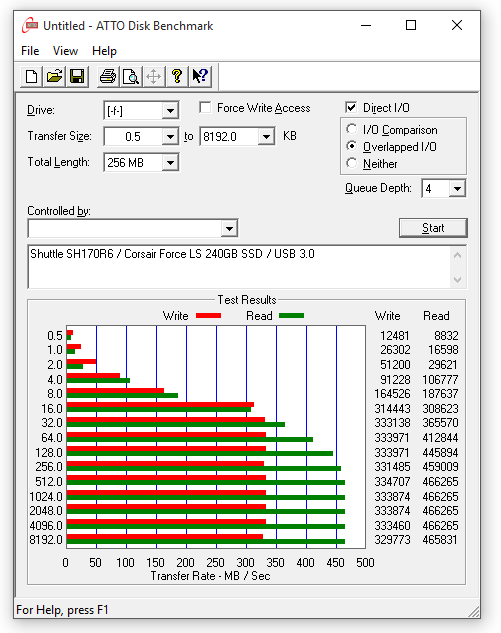Minimize the ATTO Disk Benchmark window
The image size is (501, 633).
366,25
